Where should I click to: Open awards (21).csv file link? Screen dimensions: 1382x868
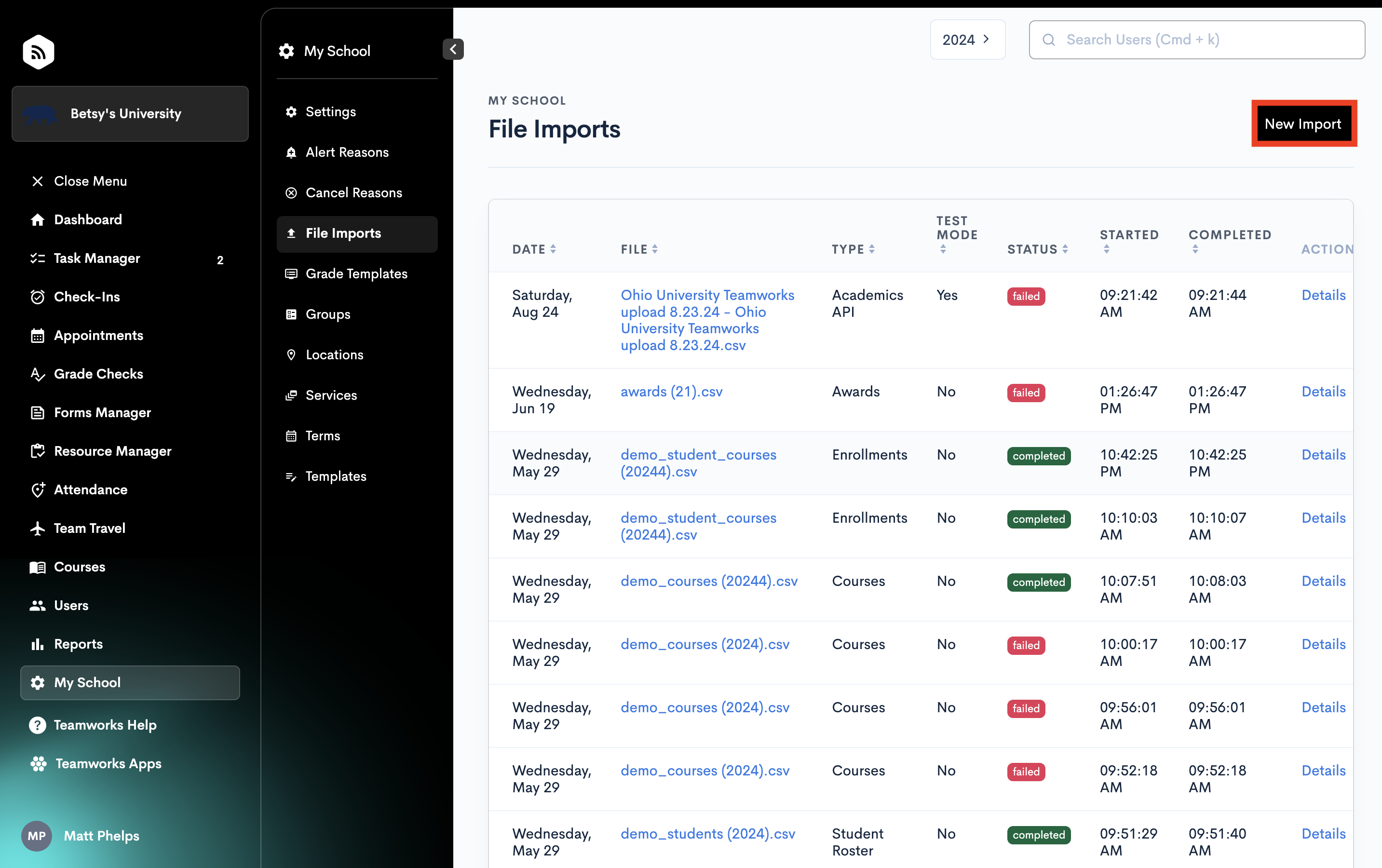pos(671,392)
